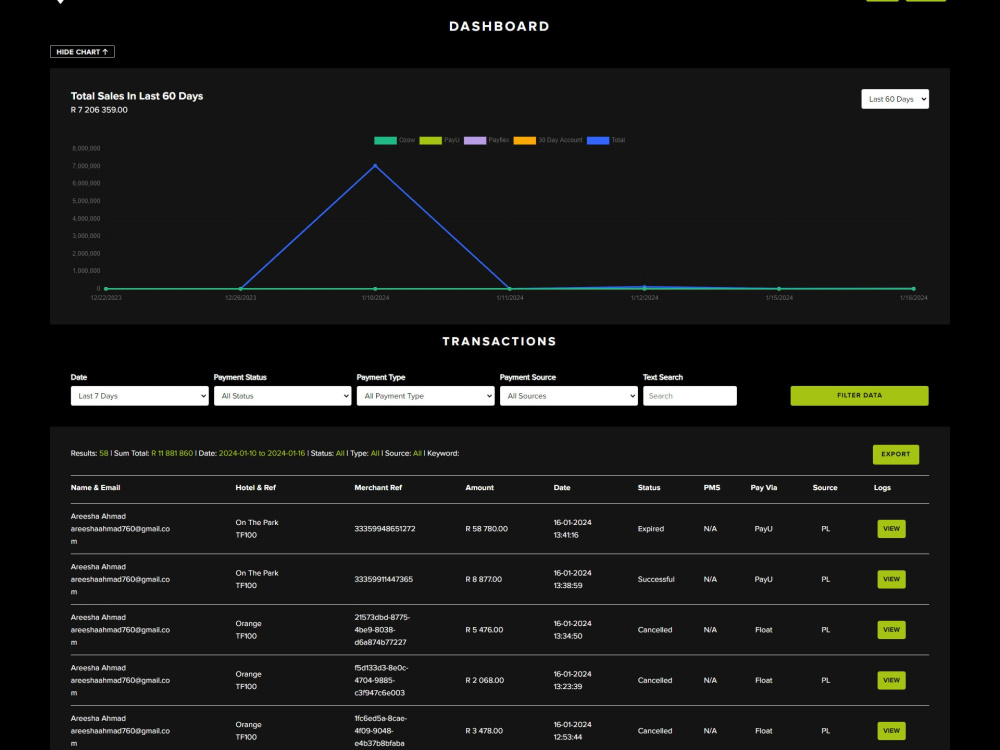View logs for the R 5 476.00 transaction
The image size is (1000, 750).
891,629
